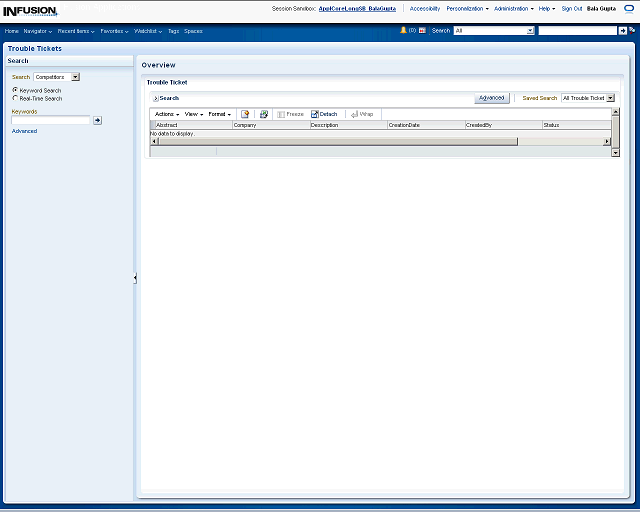Collapse the left pane with the splitter arrow

click(135, 278)
